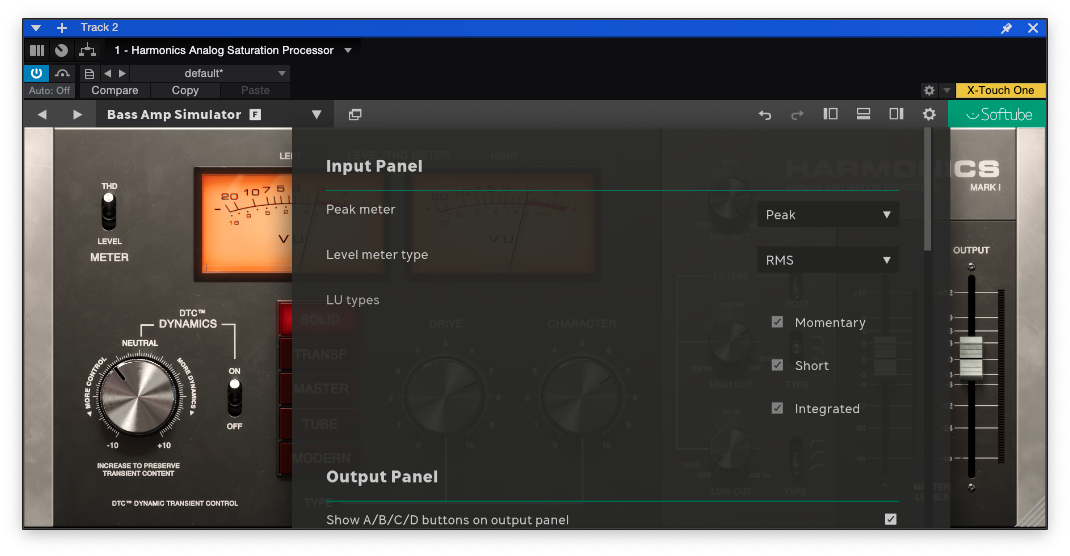1070x556 pixels.
Task: Toggle the bottom panel layout icon
Action: [863, 114]
